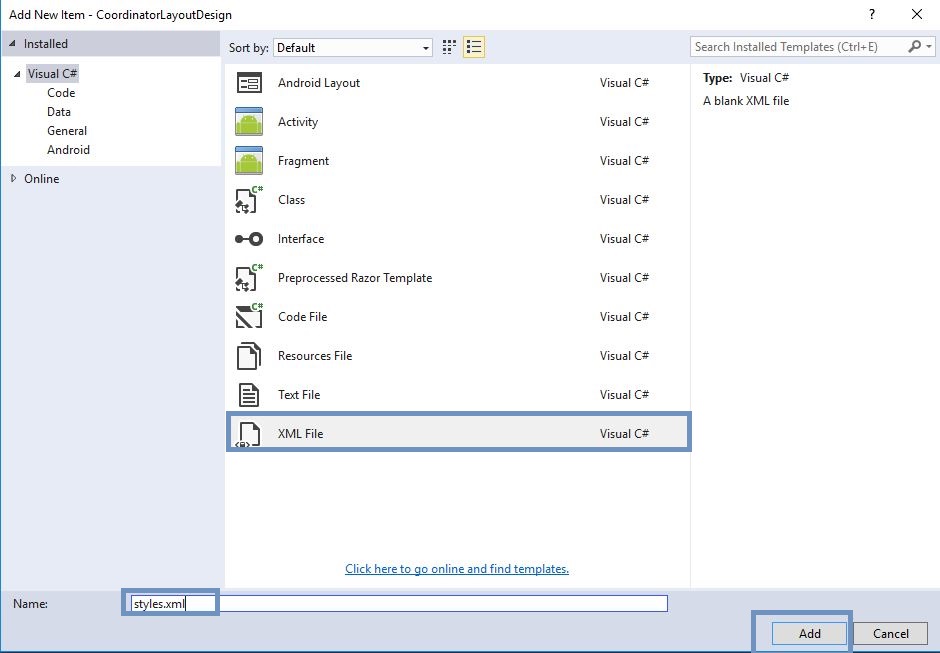
Task: Select the Class template icon
Action: (249, 200)
